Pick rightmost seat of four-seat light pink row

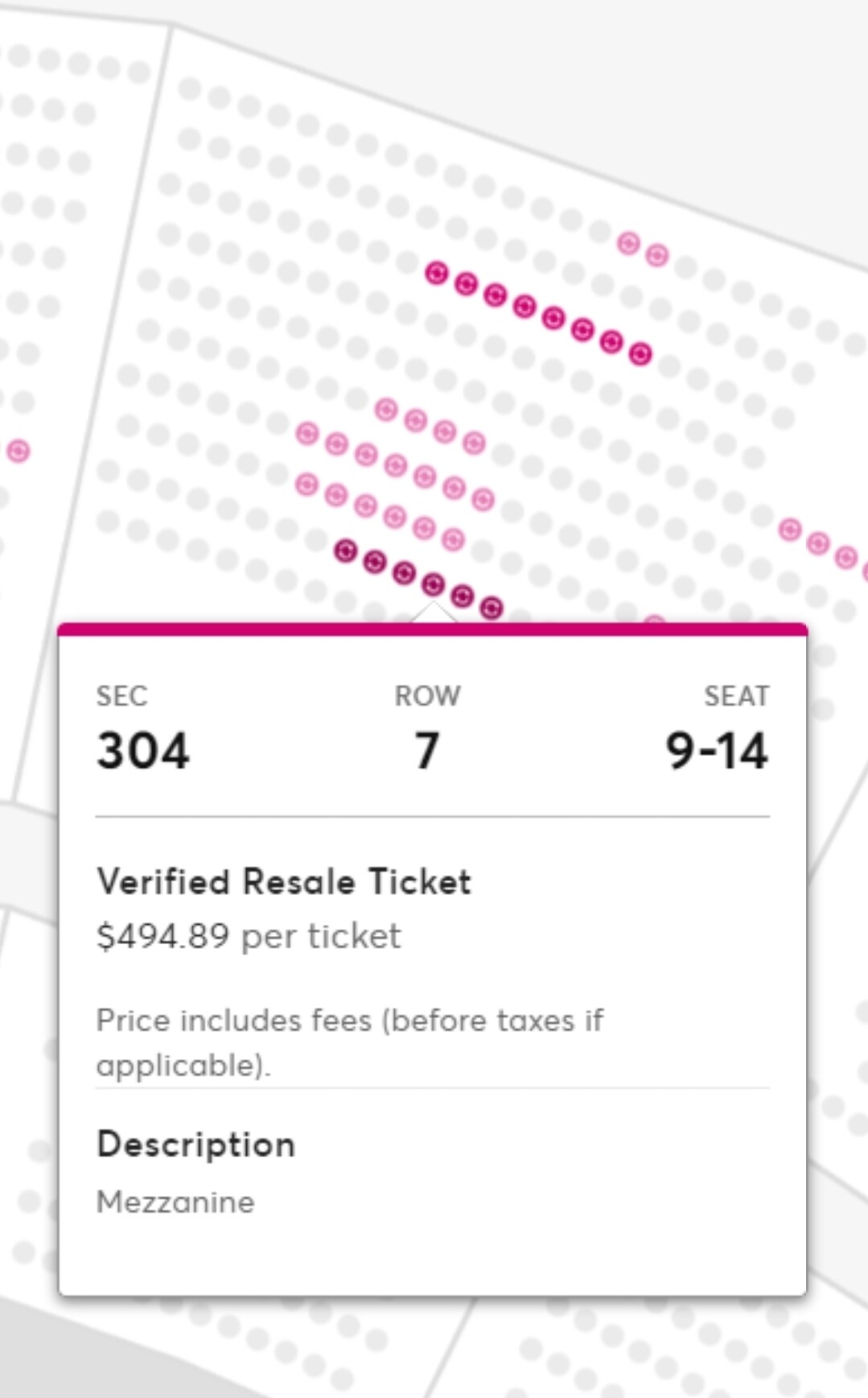coord(474,443)
